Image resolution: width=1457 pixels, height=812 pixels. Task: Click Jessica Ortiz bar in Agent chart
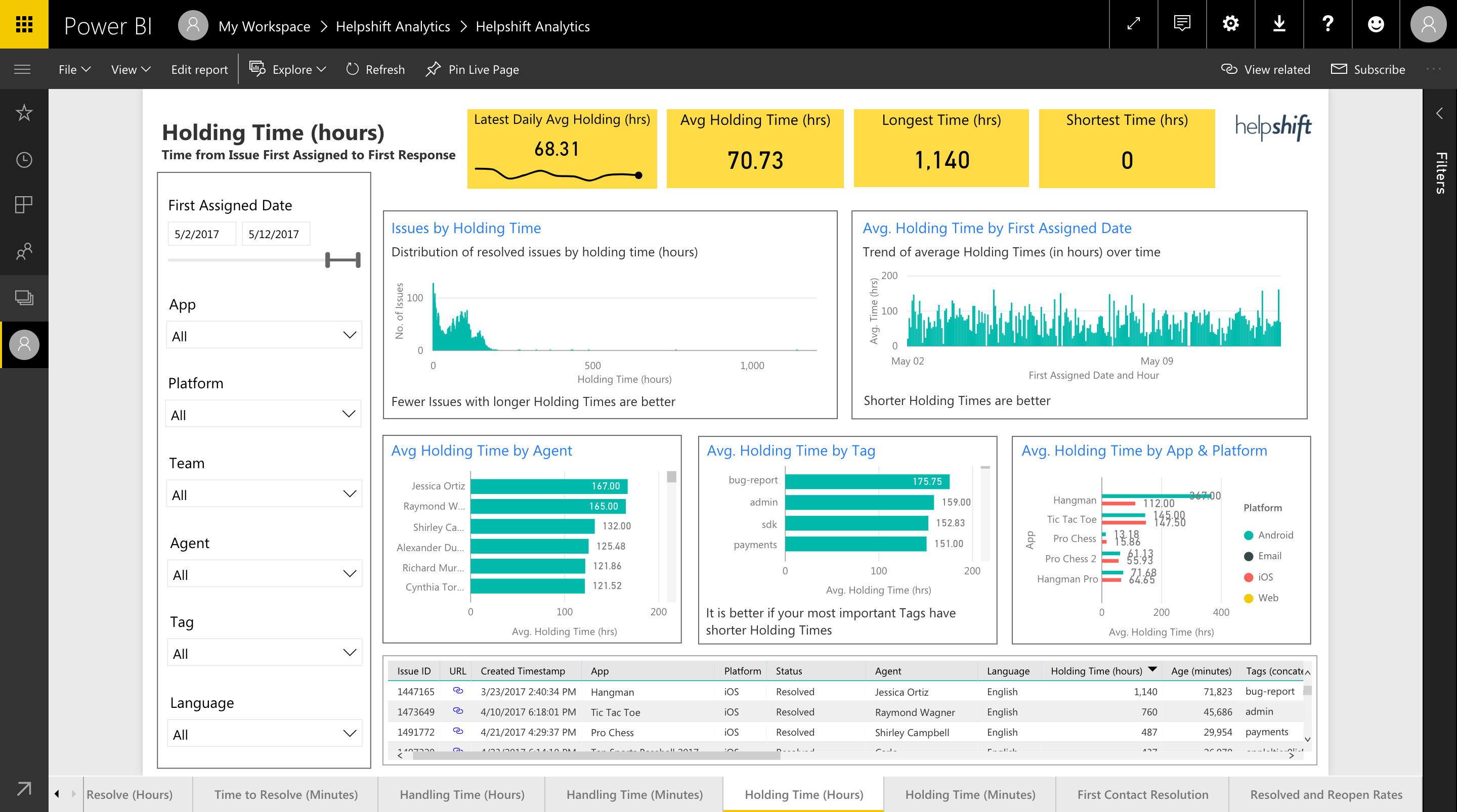coord(548,486)
